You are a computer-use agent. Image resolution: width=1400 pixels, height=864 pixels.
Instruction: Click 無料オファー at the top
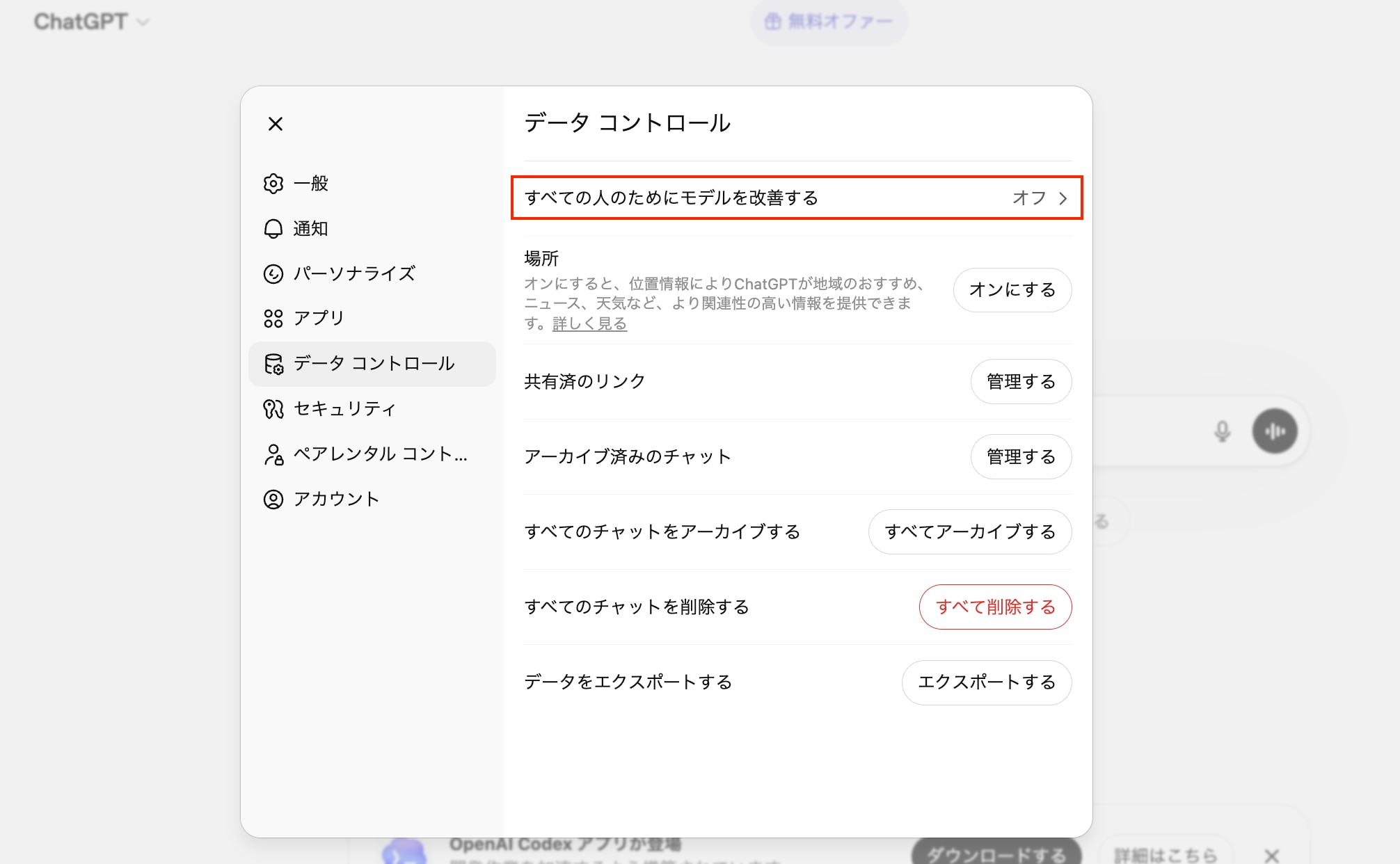pyautogui.click(x=829, y=22)
